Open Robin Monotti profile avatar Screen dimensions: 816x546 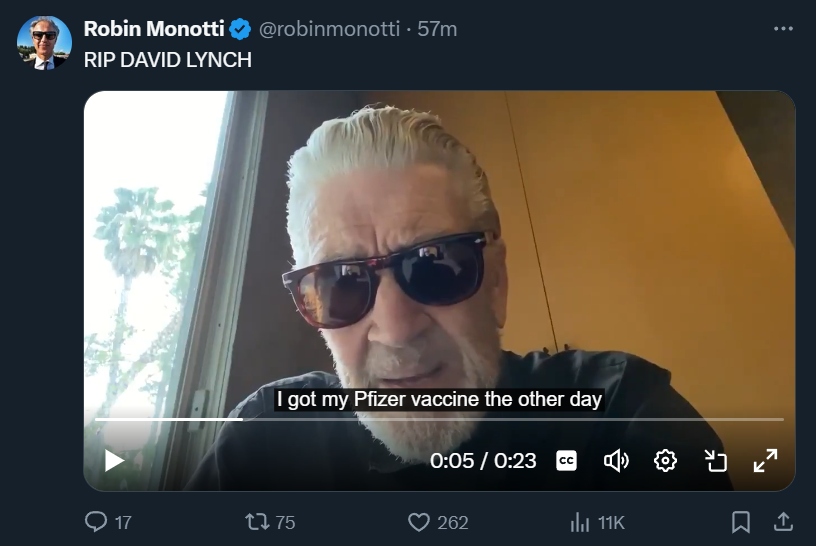click(44, 43)
